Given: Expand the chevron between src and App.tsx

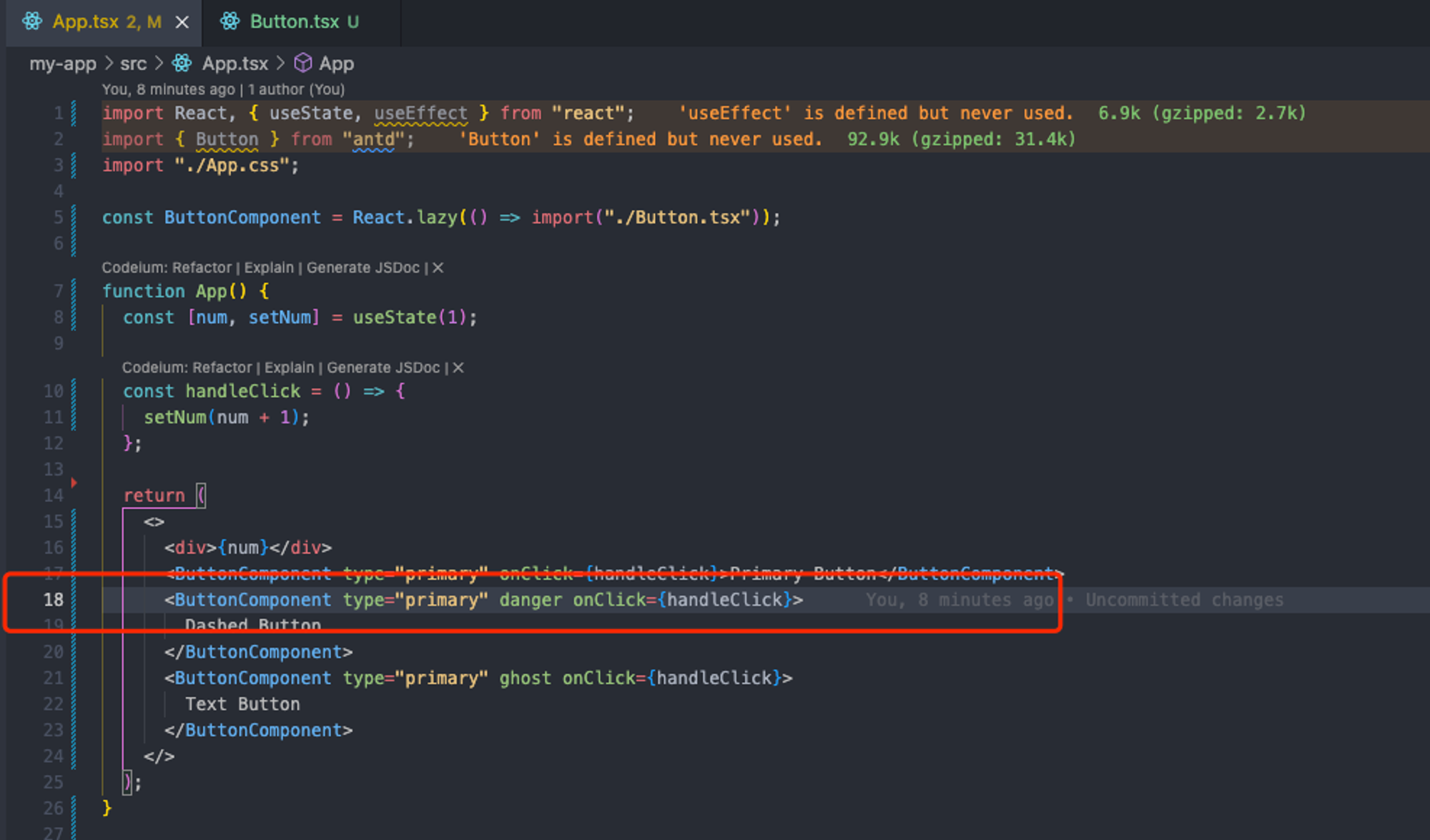Looking at the screenshot, I should [x=159, y=64].
